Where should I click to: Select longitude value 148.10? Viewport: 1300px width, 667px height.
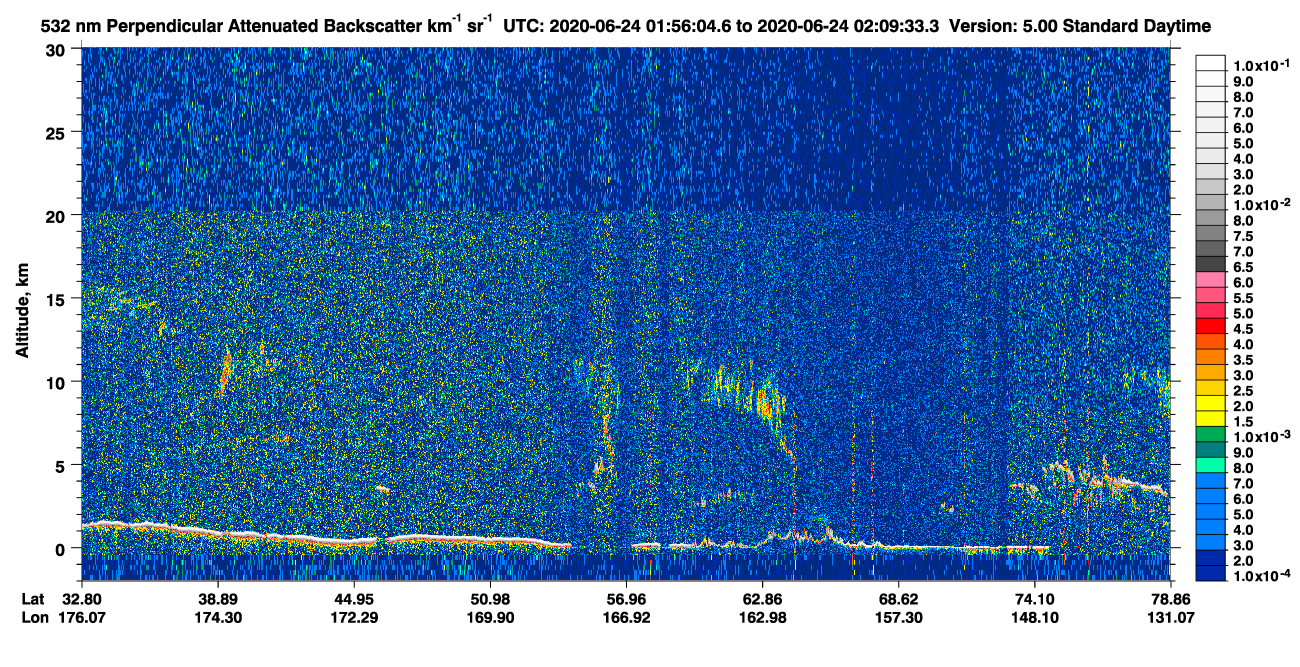pyautogui.click(x=1034, y=618)
